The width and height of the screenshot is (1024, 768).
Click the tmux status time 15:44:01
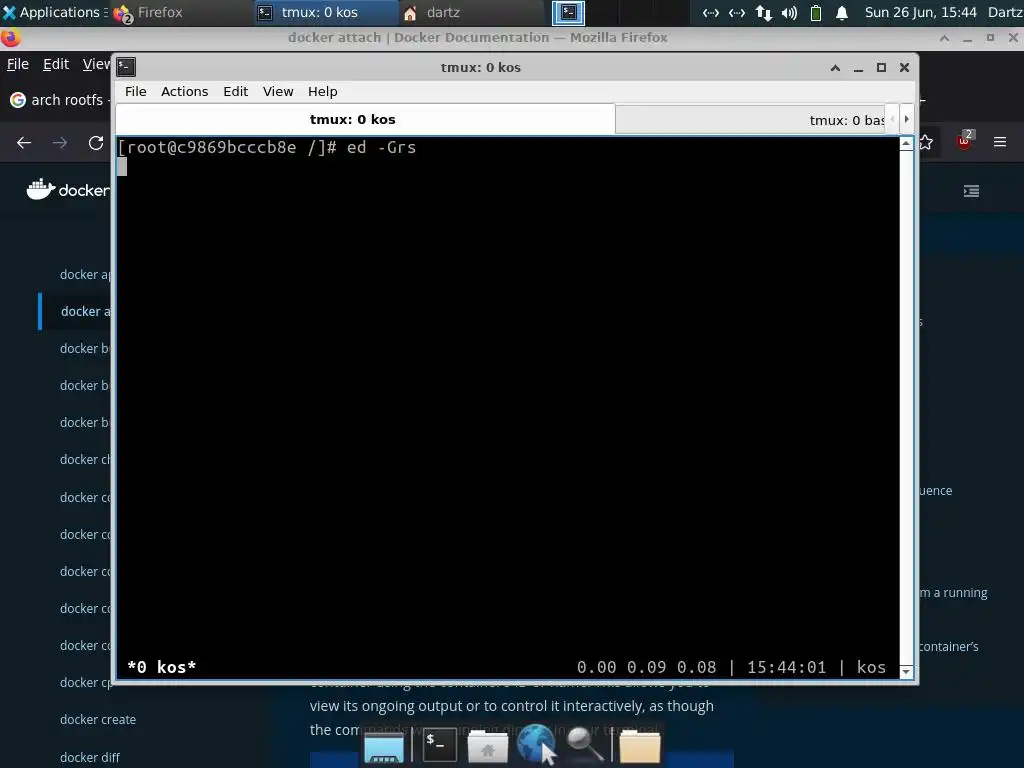[x=786, y=667]
